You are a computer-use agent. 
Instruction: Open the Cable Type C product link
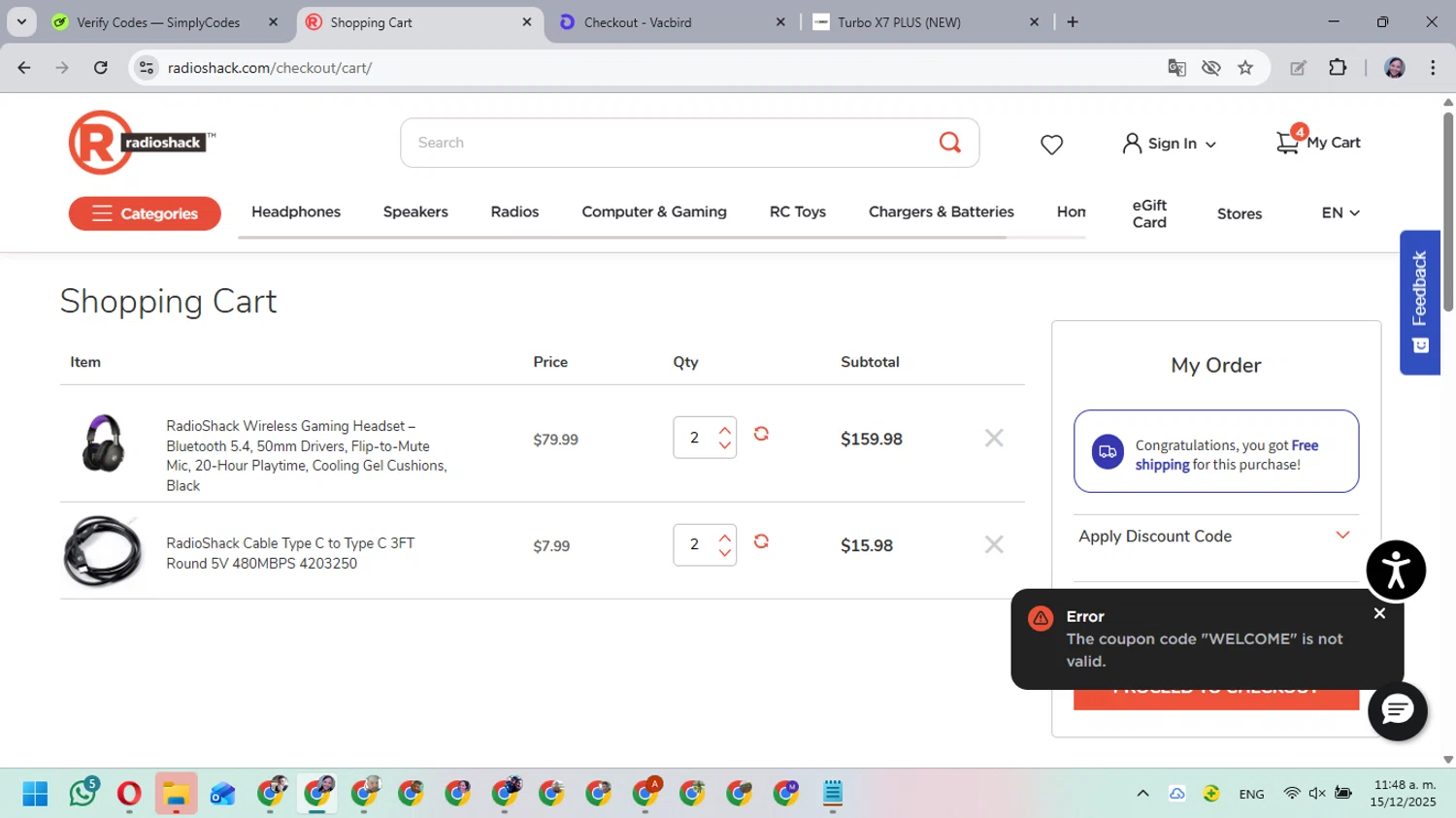pyautogui.click(x=290, y=553)
